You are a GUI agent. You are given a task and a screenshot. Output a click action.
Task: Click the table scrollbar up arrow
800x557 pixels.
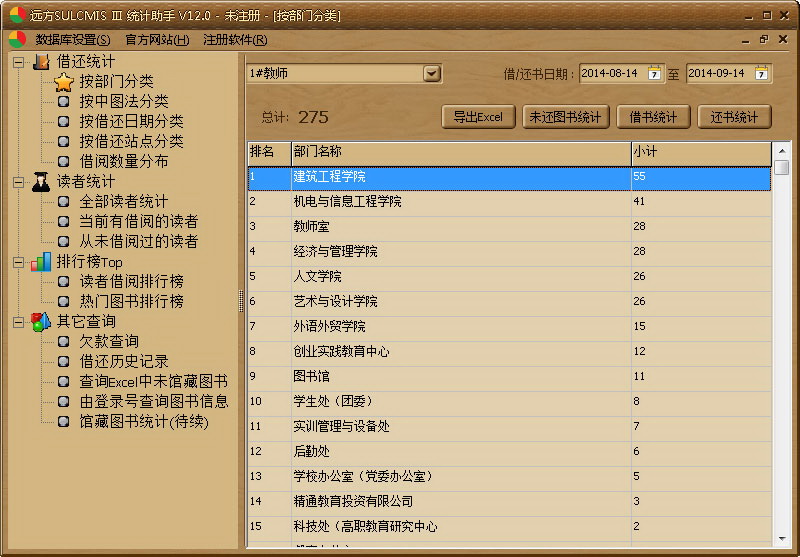click(782, 151)
